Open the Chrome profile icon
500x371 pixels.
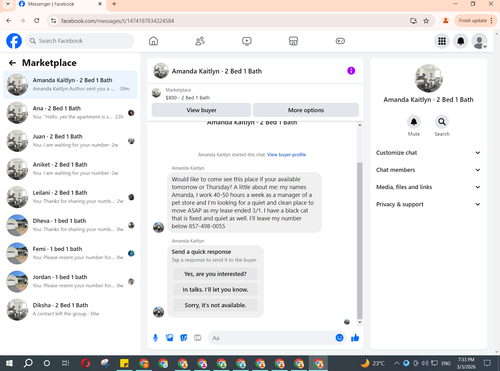point(445,21)
